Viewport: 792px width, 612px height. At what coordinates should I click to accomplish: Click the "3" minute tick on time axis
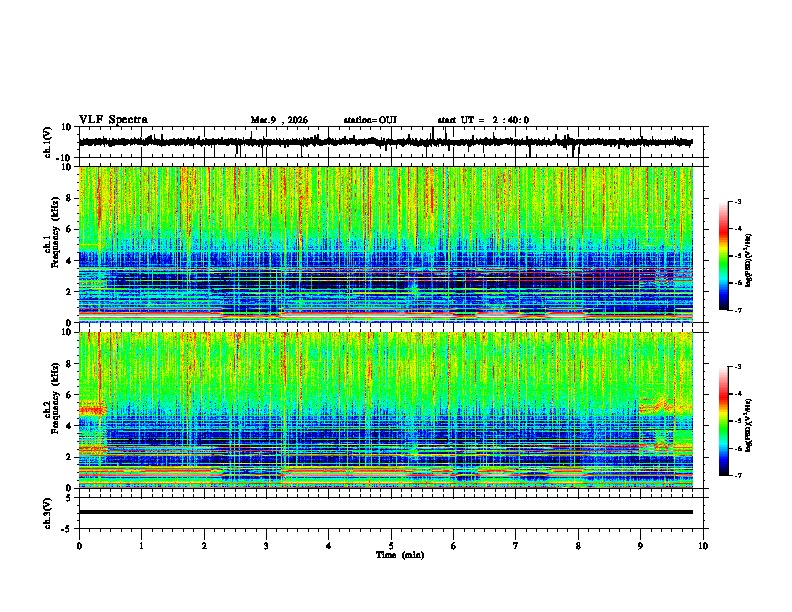pyautogui.click(x=266, y=546)
